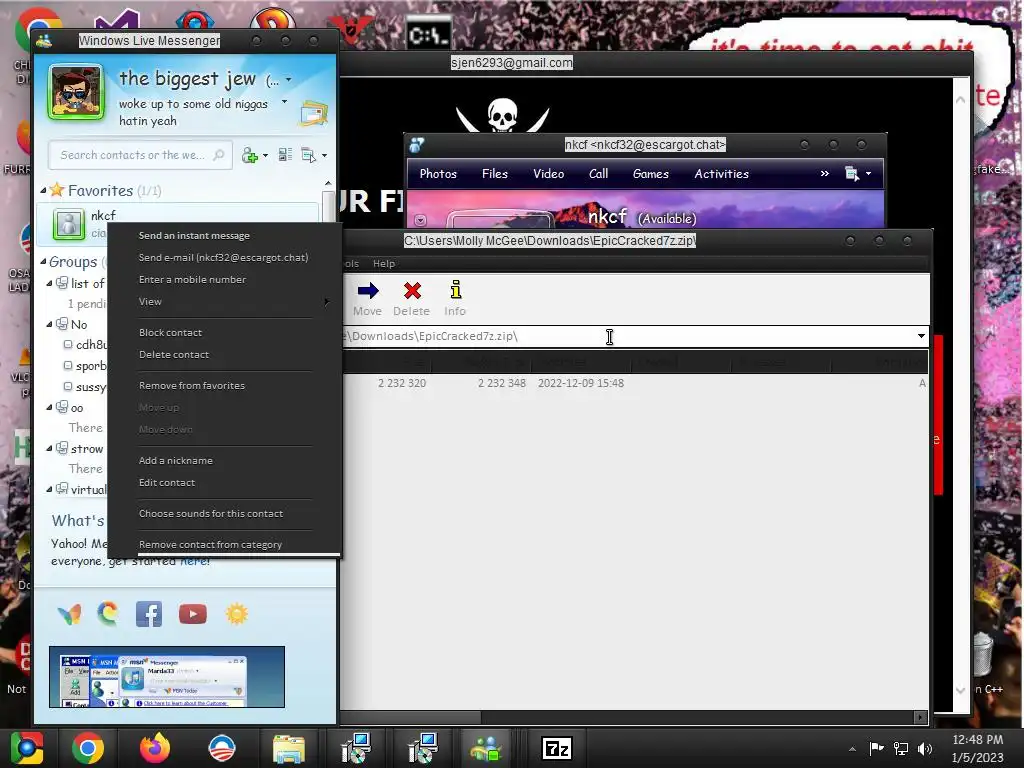Select Remove contact from category

click(210, 545)
